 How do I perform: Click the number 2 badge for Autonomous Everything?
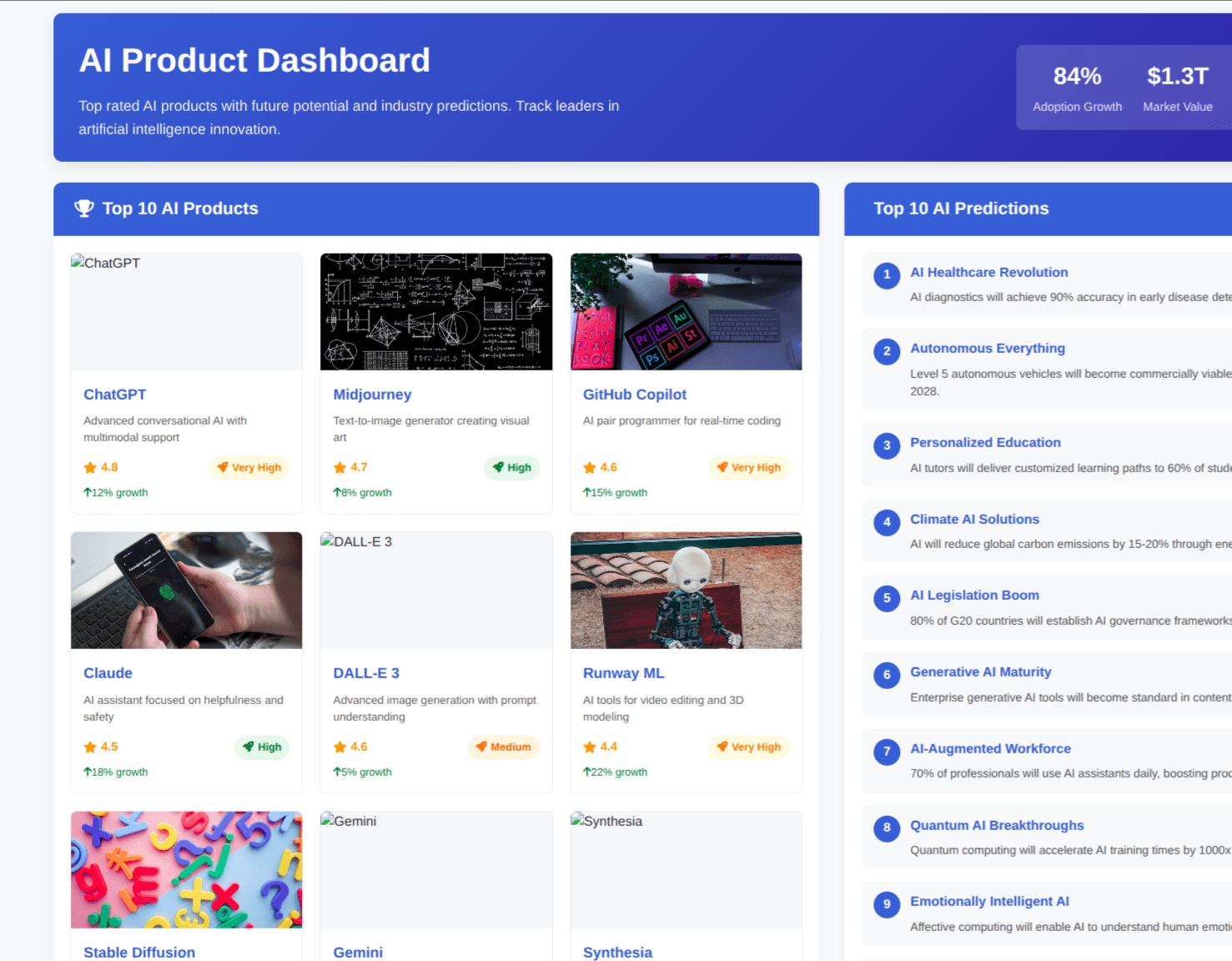(x=887, y=351)
